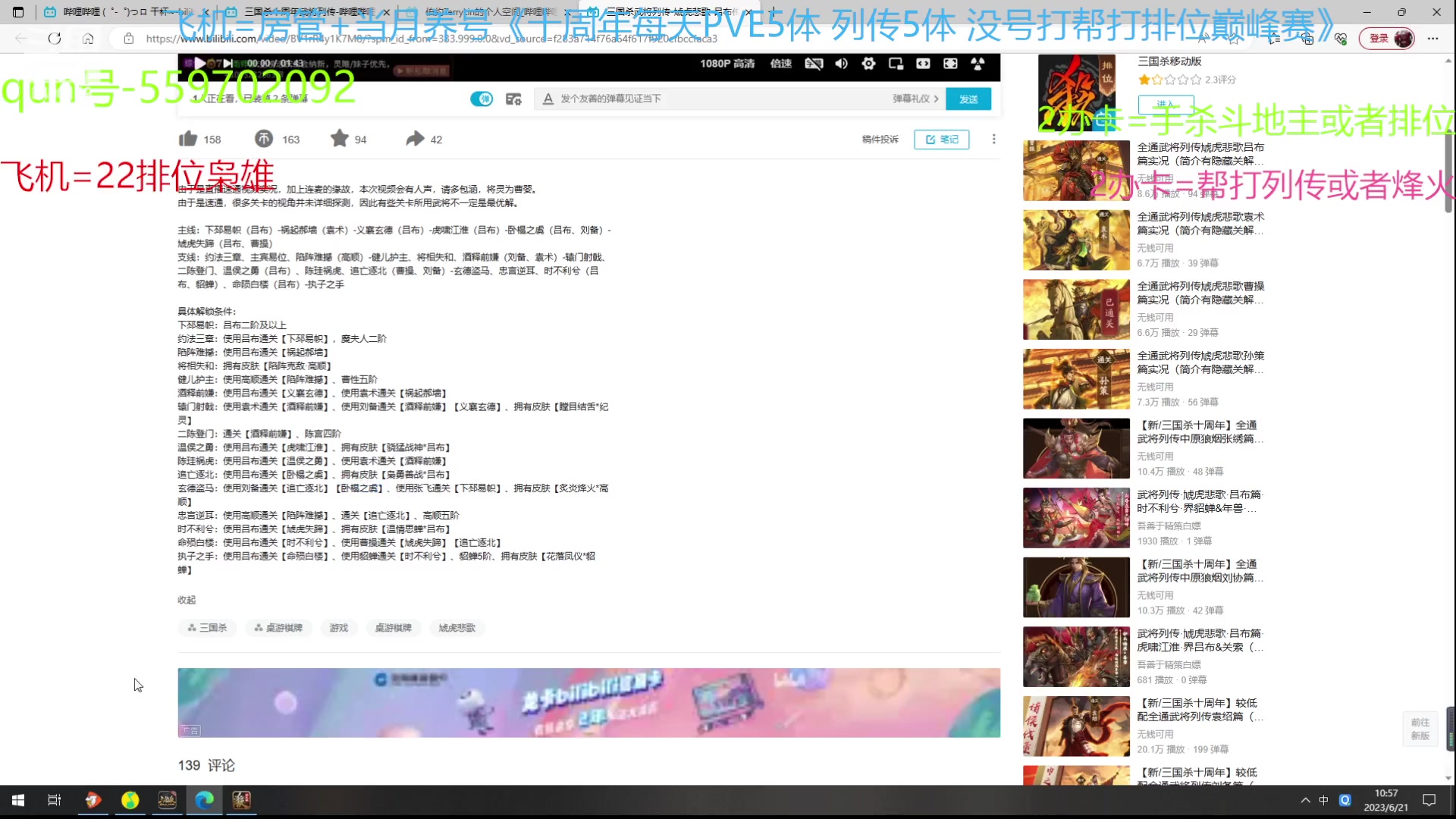Viewport: 1456px width, 819px height.
Task: Collapse the description with 收起
Action: 187,600
